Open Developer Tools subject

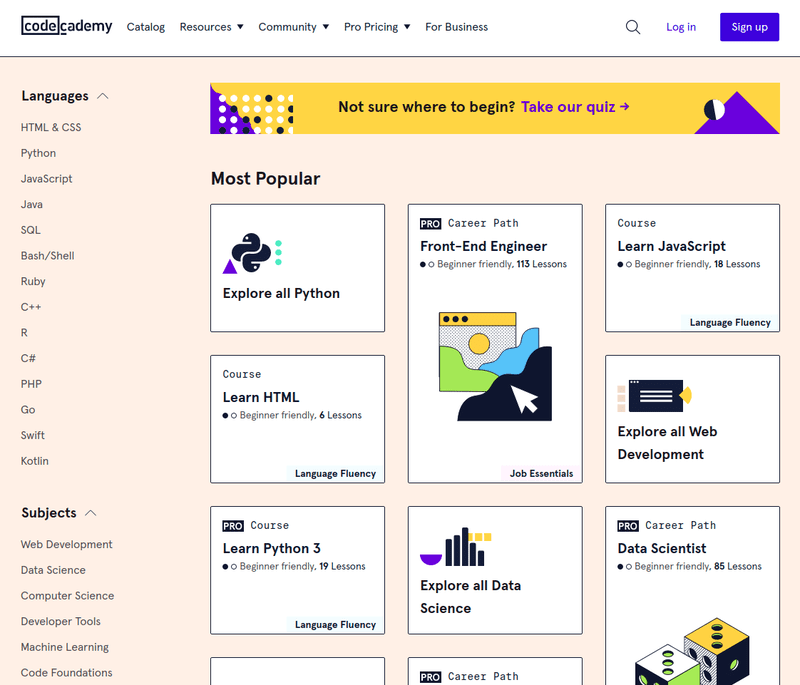(x=61, y=621)
